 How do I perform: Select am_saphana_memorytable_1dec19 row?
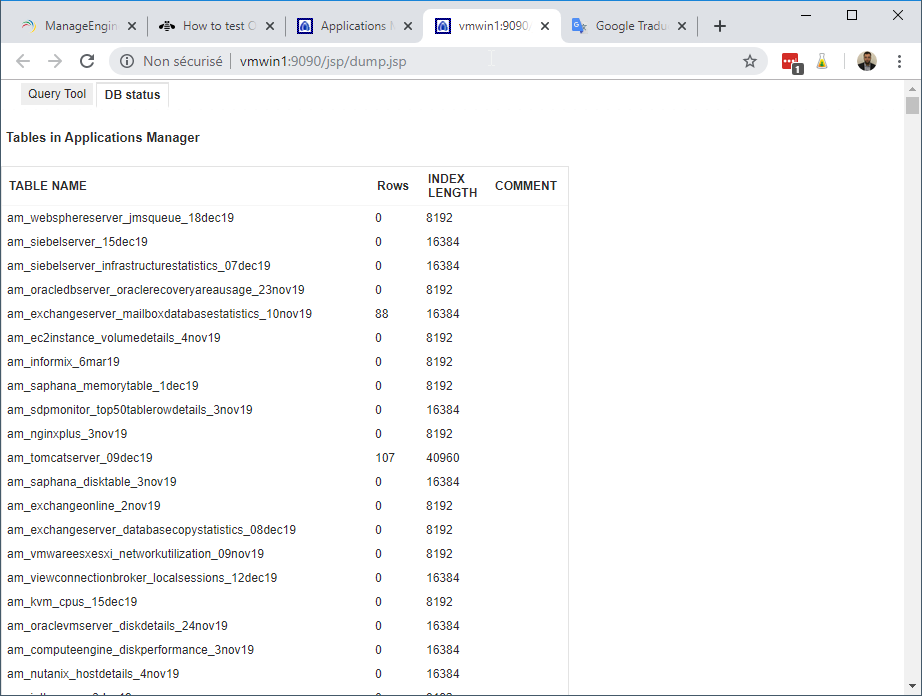pos(285,386)
